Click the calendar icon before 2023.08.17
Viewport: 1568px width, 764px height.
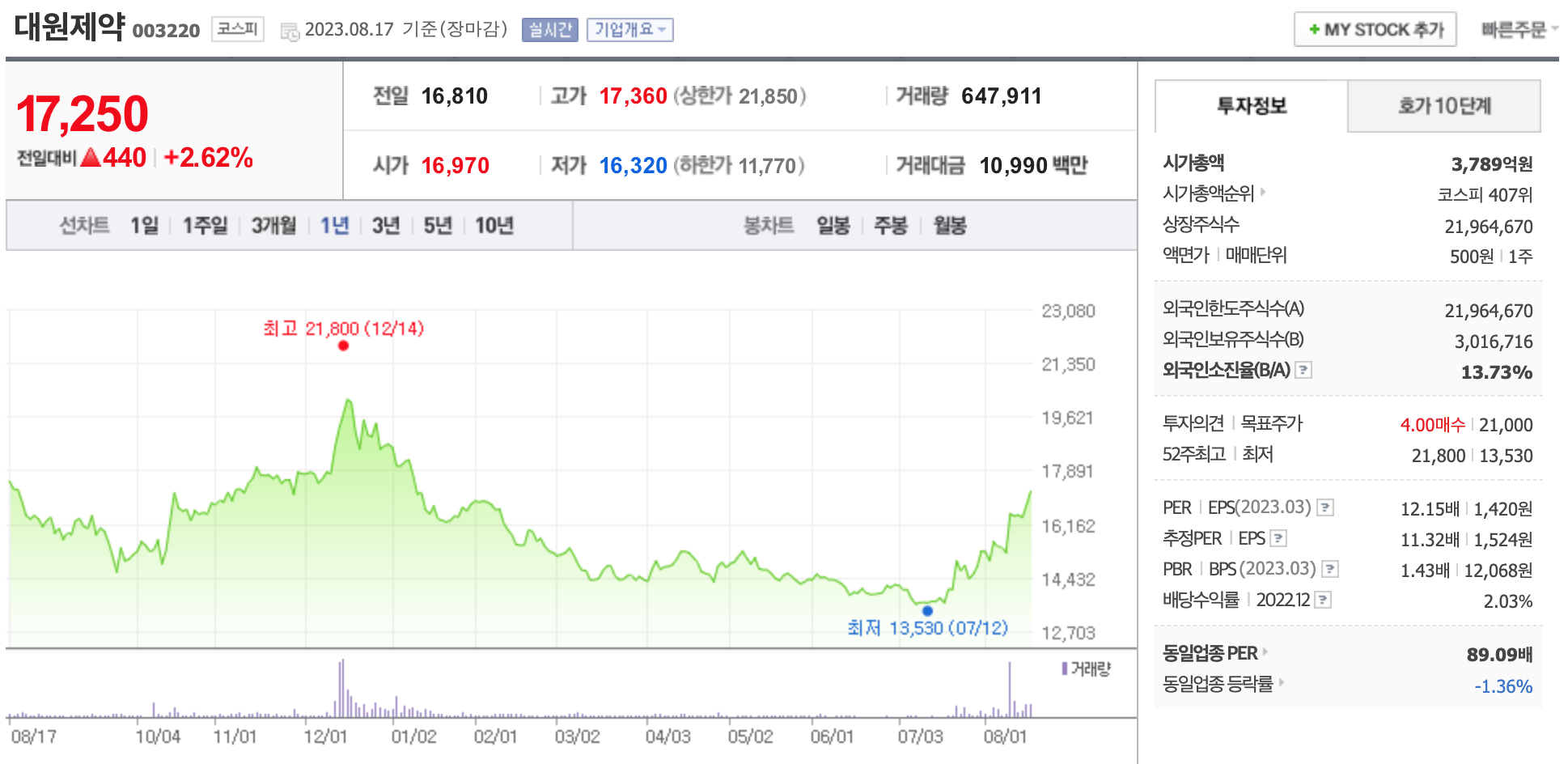pos(290,32)
